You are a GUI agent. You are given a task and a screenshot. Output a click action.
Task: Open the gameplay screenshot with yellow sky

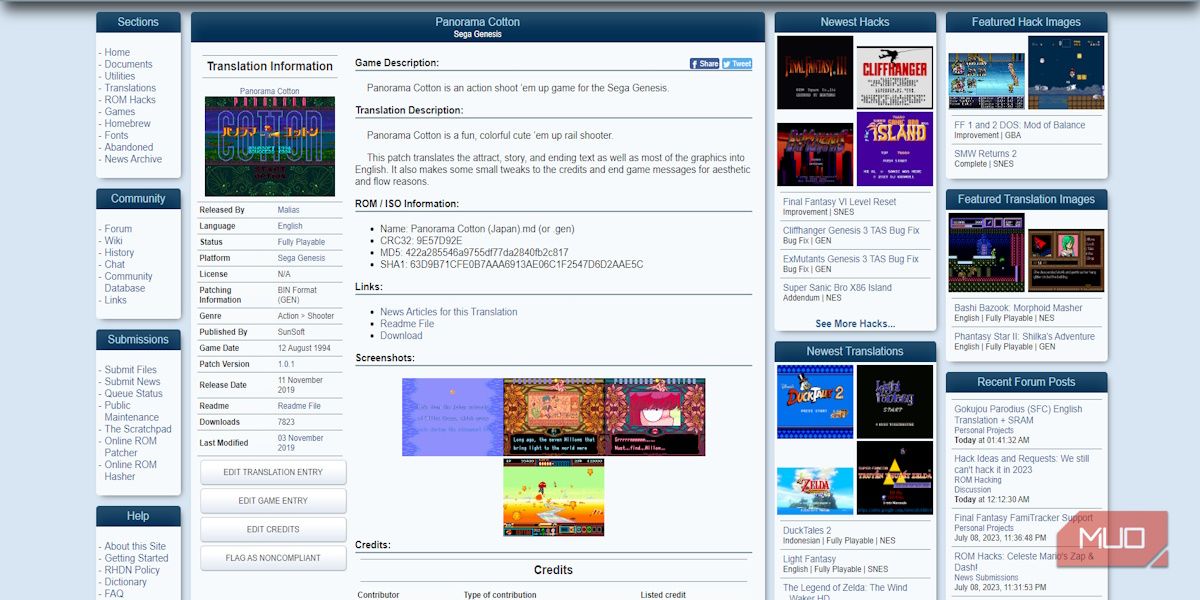point(554,497)
